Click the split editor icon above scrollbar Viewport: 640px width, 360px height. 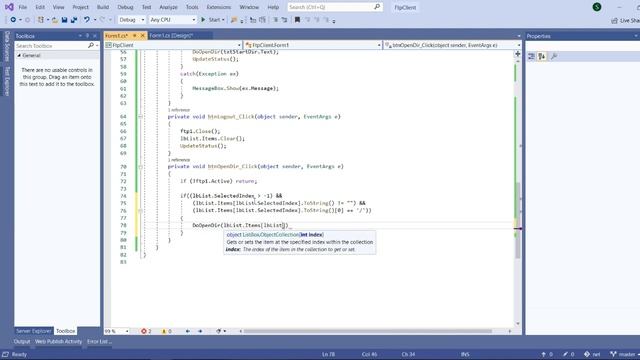pyautogui.click(x=518, y=54)
